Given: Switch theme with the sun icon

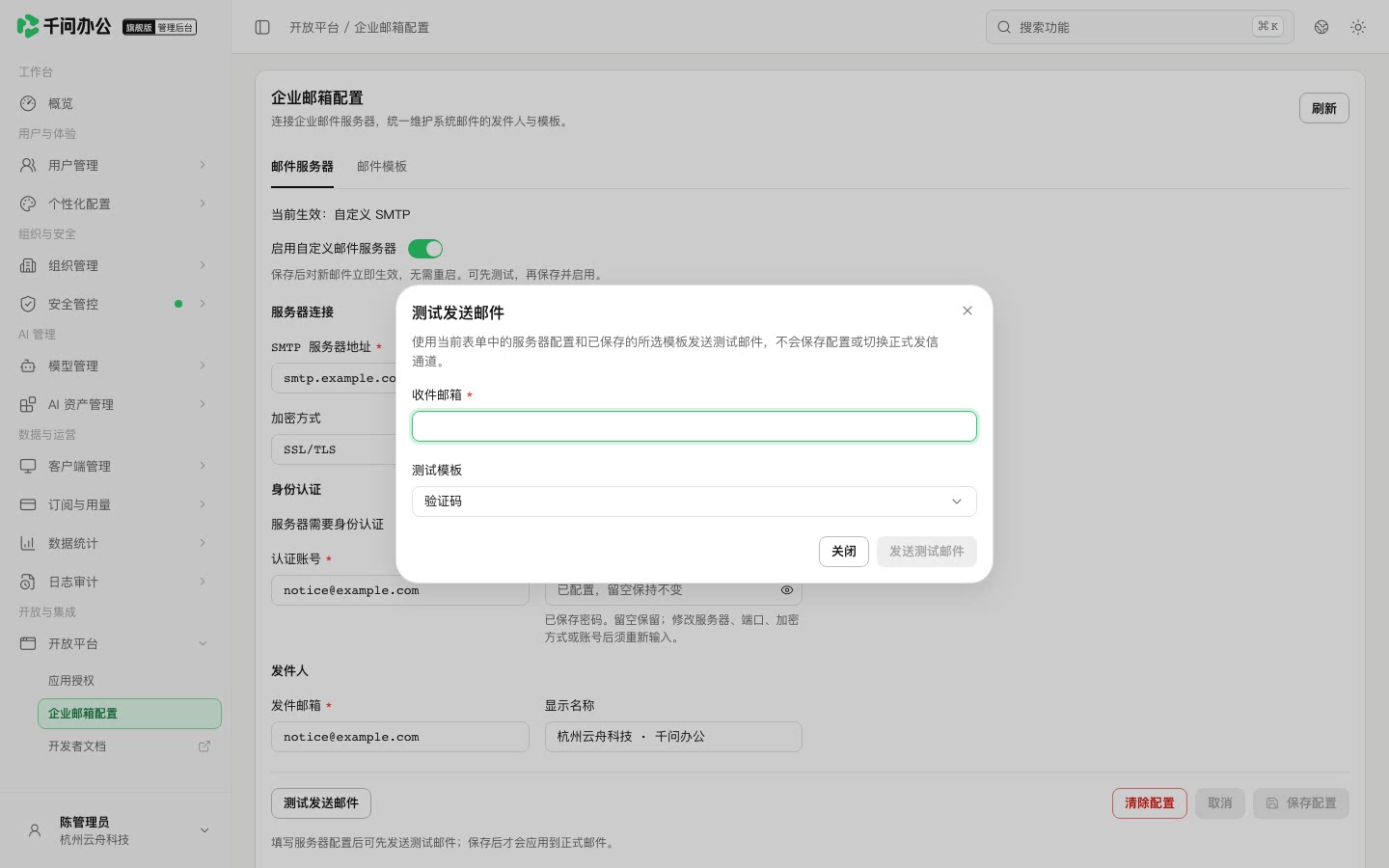Looking at the screenshot, I should point(1358,27).
